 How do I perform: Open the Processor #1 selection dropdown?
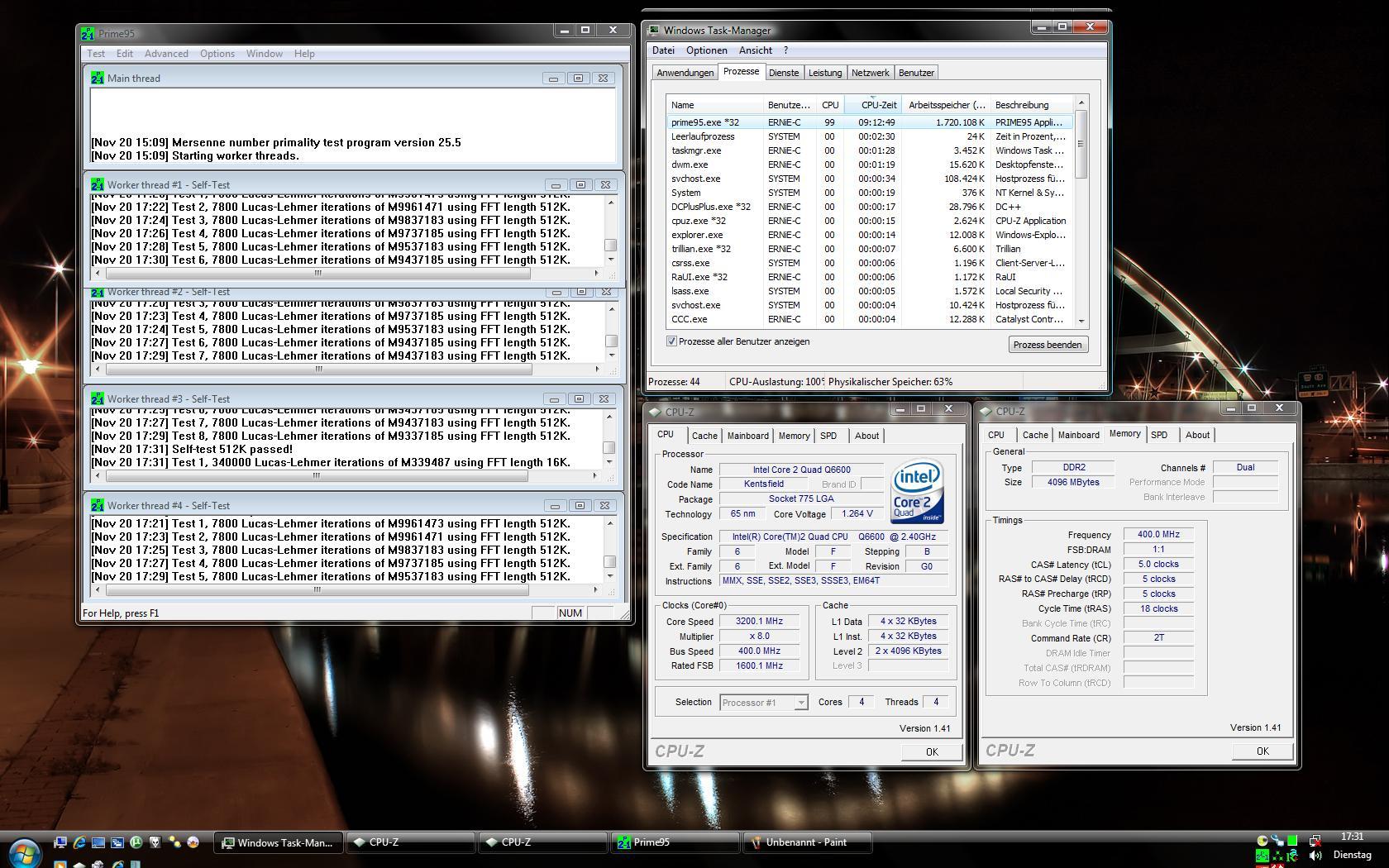click(763, 703)
